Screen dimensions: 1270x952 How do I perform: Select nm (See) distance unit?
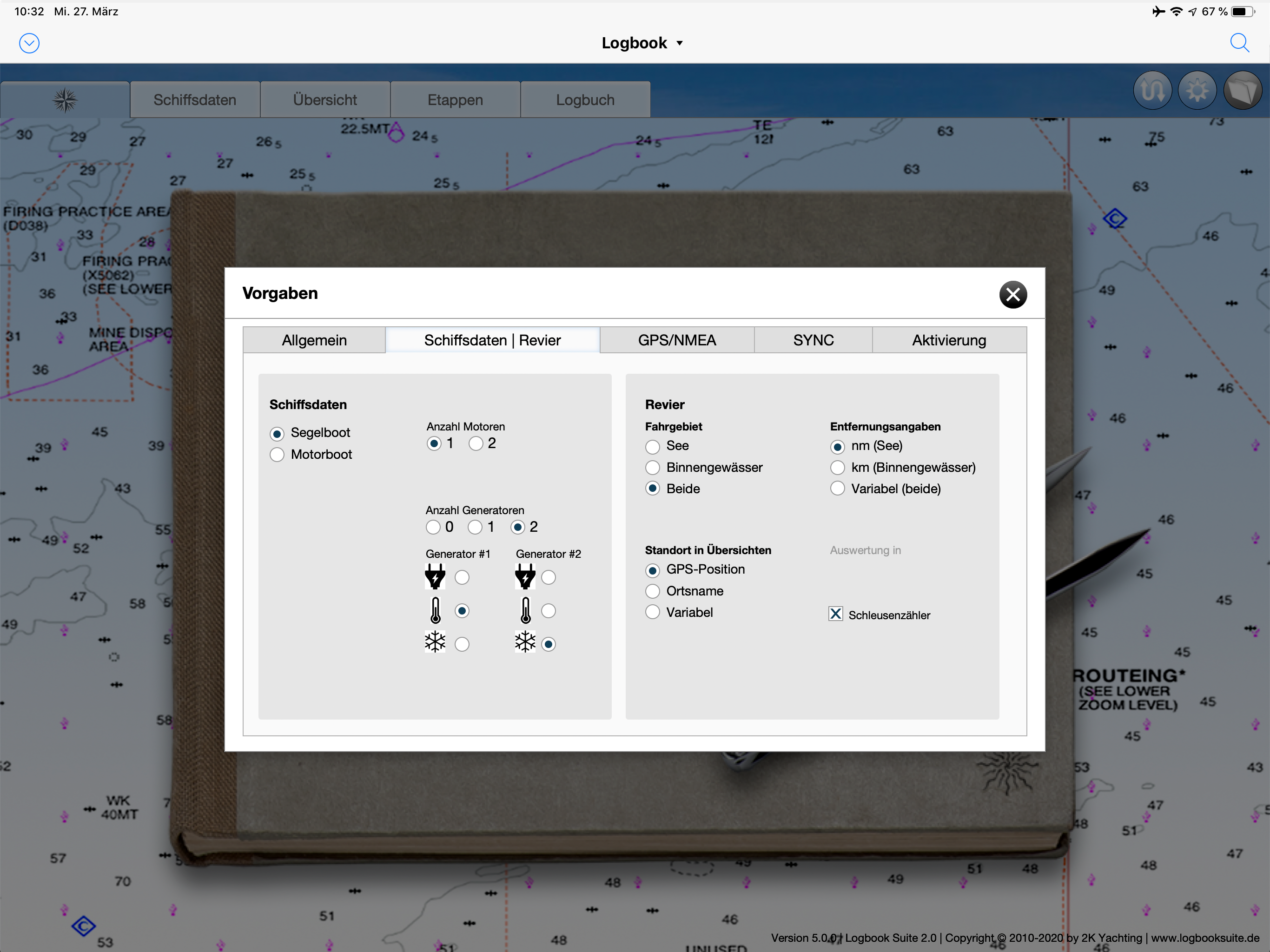coord(838,447)
